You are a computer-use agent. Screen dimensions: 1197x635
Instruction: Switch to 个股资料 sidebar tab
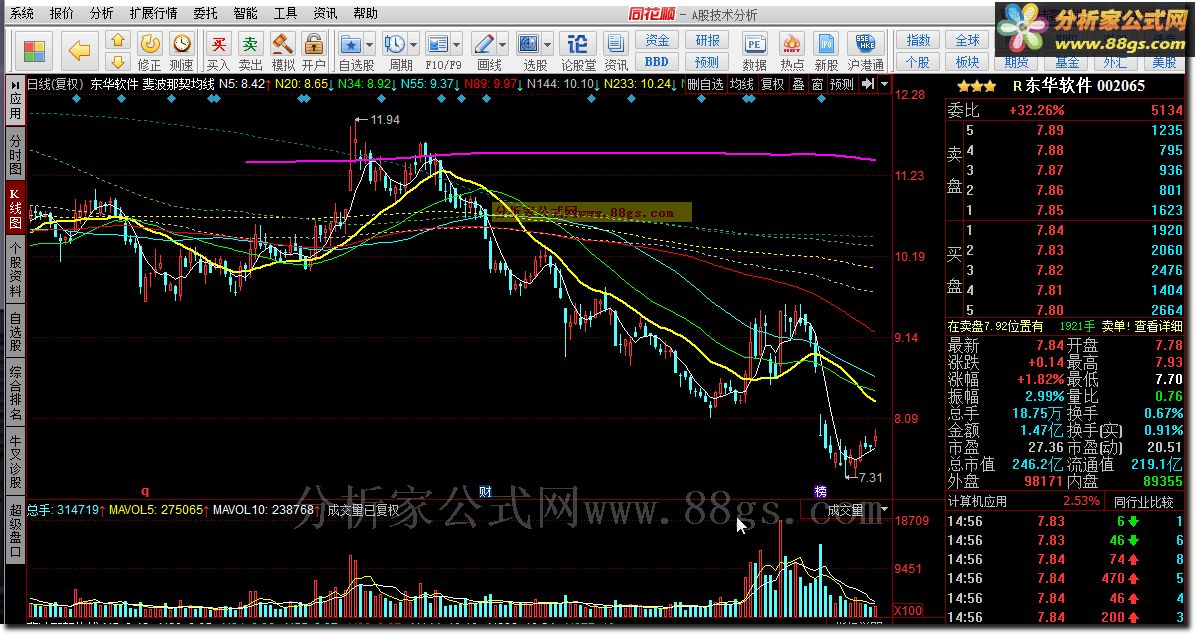(15, 269)
